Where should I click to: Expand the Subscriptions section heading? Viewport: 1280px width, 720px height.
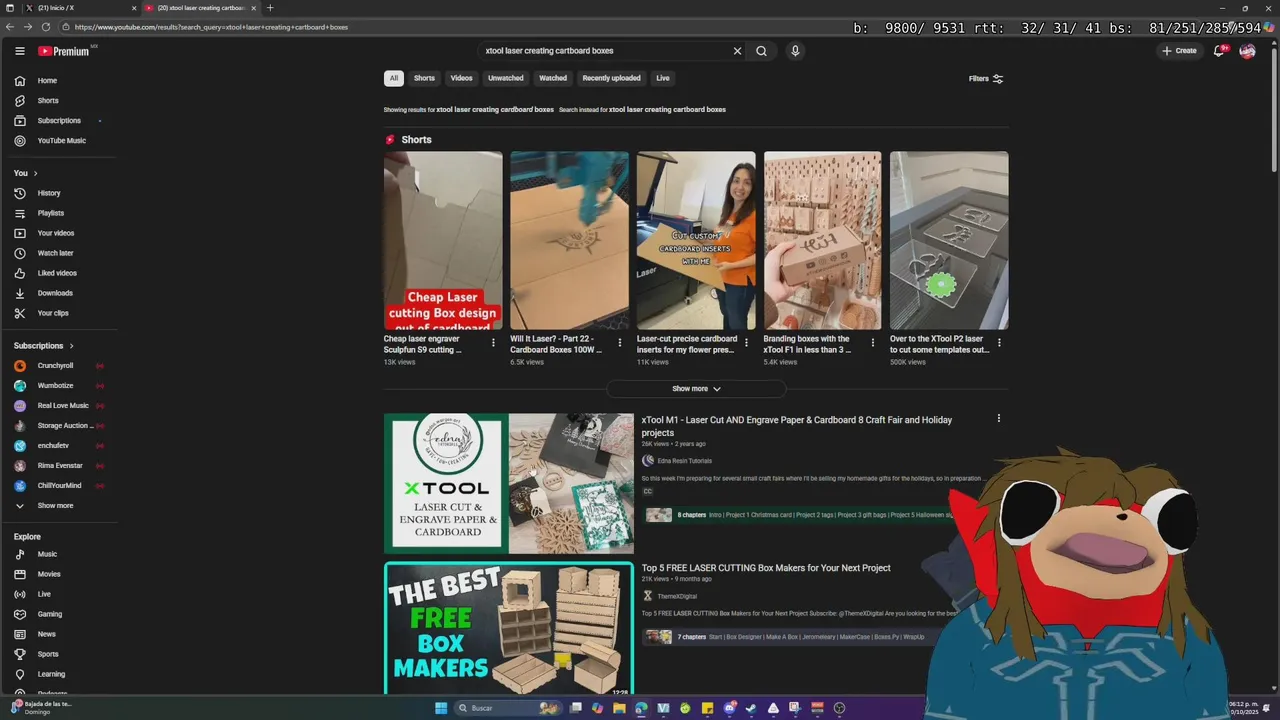click(x=43, y=346)
